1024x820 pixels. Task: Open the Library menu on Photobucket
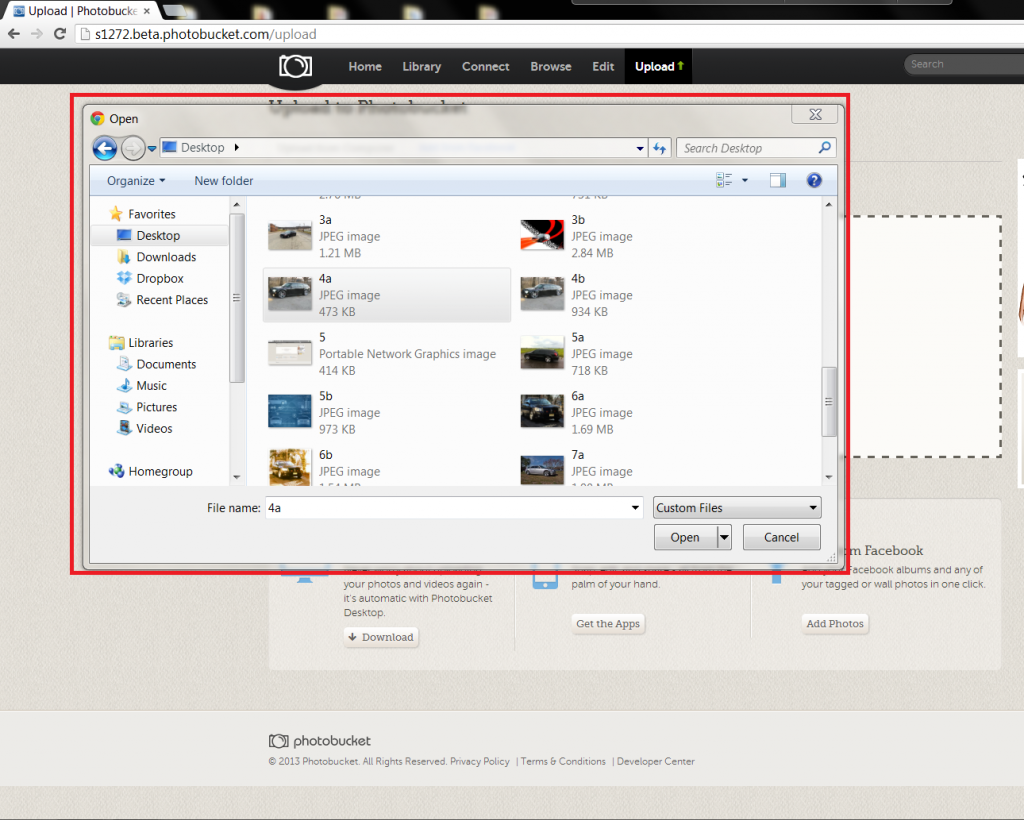coord(422,67)
